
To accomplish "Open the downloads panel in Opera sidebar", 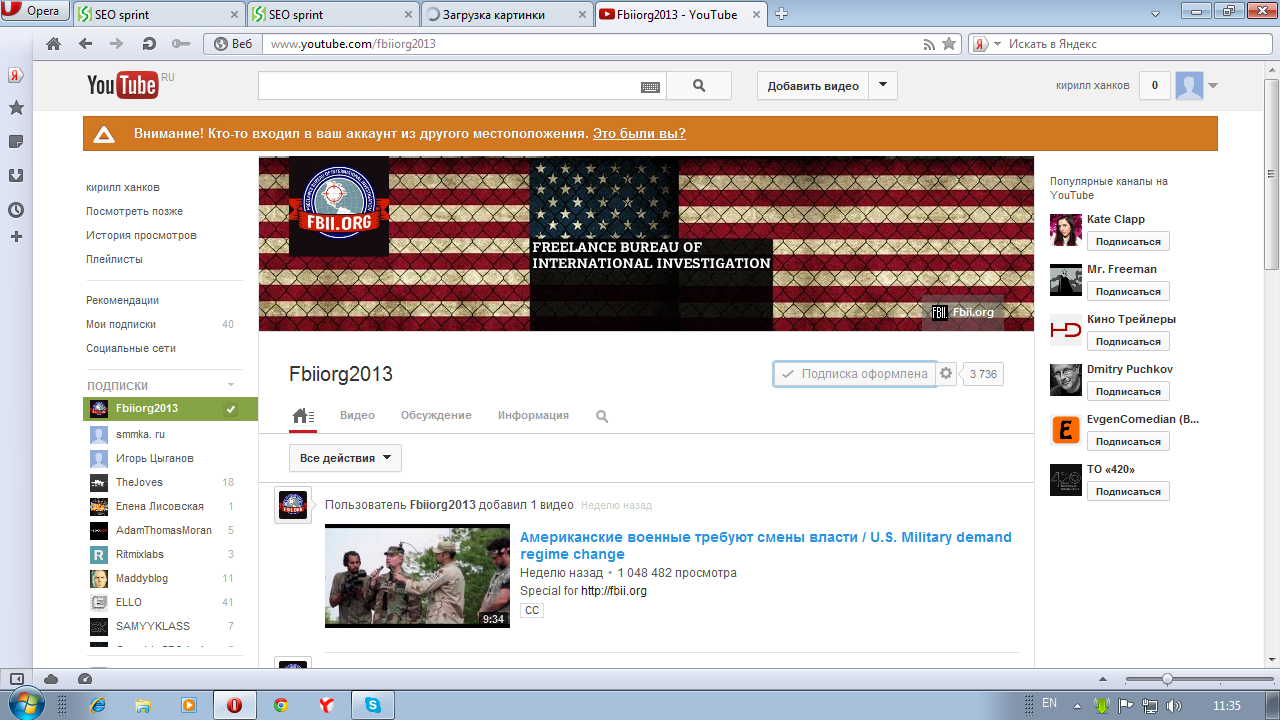I will coord(16,176).
